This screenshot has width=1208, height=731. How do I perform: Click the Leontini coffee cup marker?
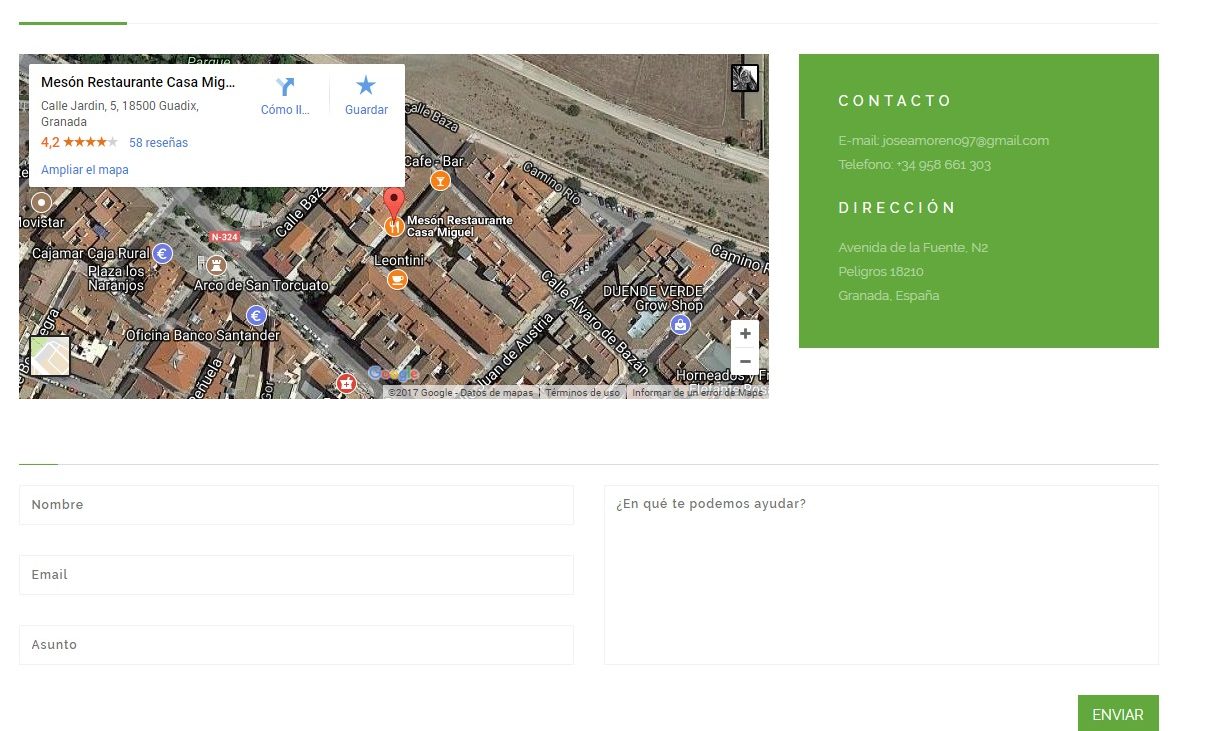click(x=397, y=279)
